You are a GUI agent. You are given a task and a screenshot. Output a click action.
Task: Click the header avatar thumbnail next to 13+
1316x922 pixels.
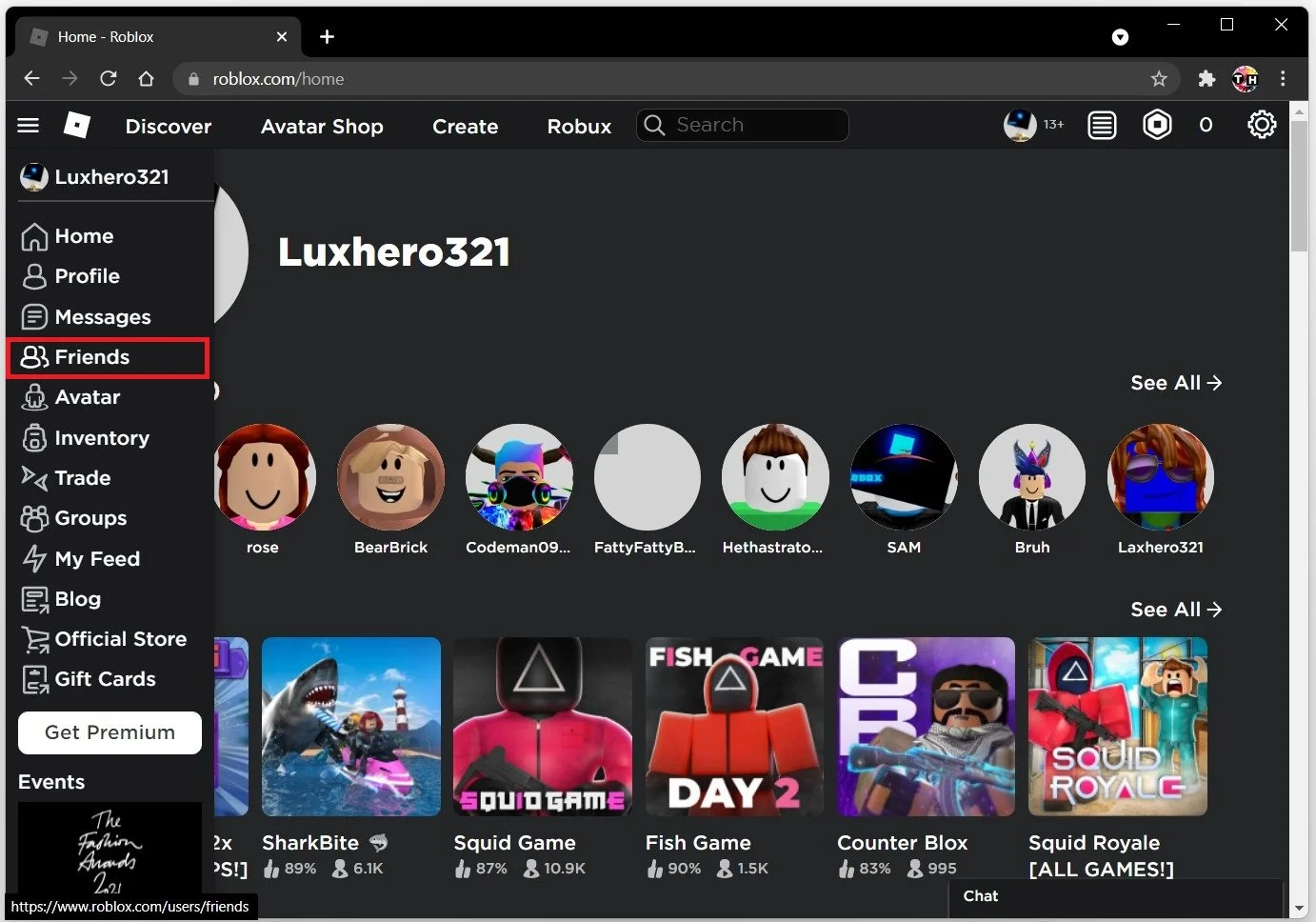pyautogui.click(x=1020, y=125)
